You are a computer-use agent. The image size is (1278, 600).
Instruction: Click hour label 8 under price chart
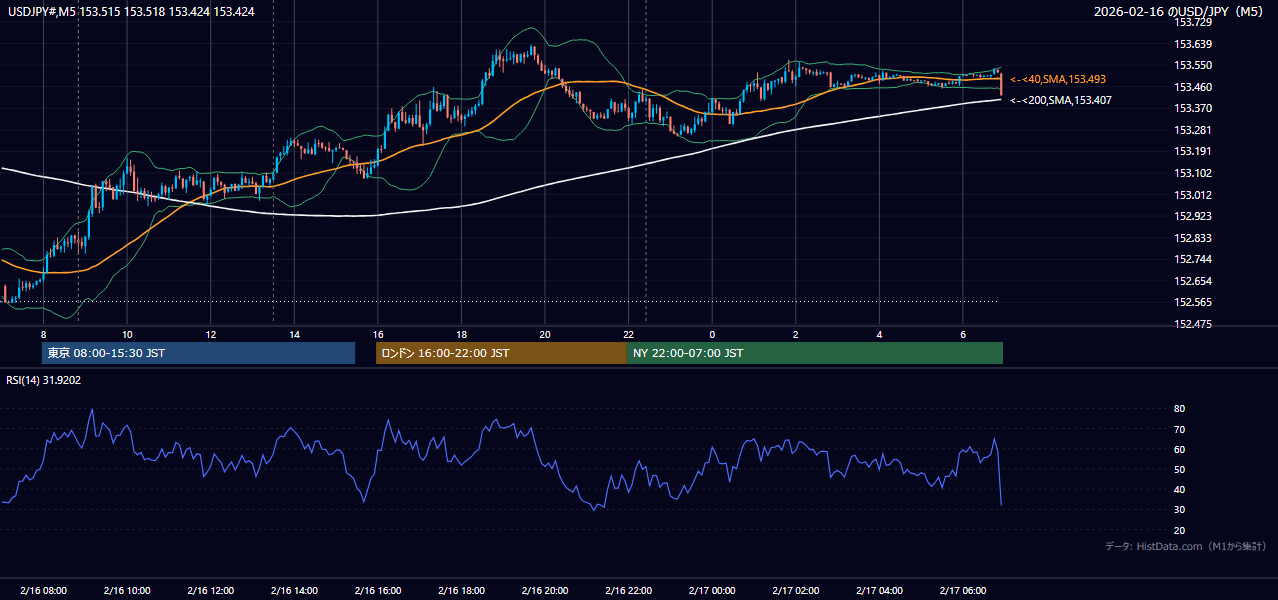pos(43,334)
